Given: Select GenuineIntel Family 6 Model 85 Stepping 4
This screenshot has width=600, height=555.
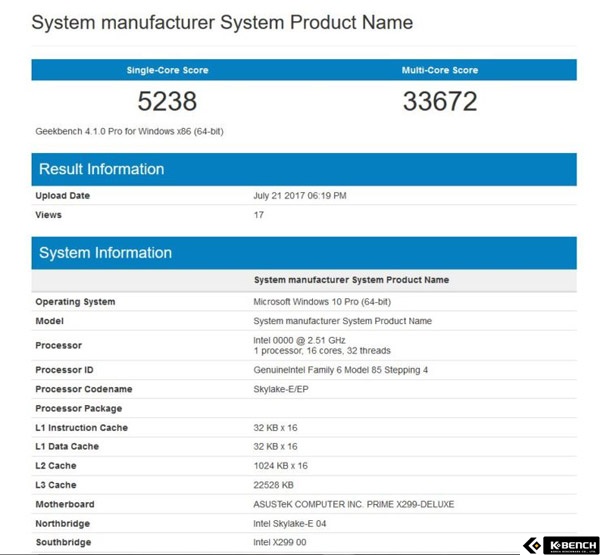Looking at the screenshot, I should pos(341,370).
